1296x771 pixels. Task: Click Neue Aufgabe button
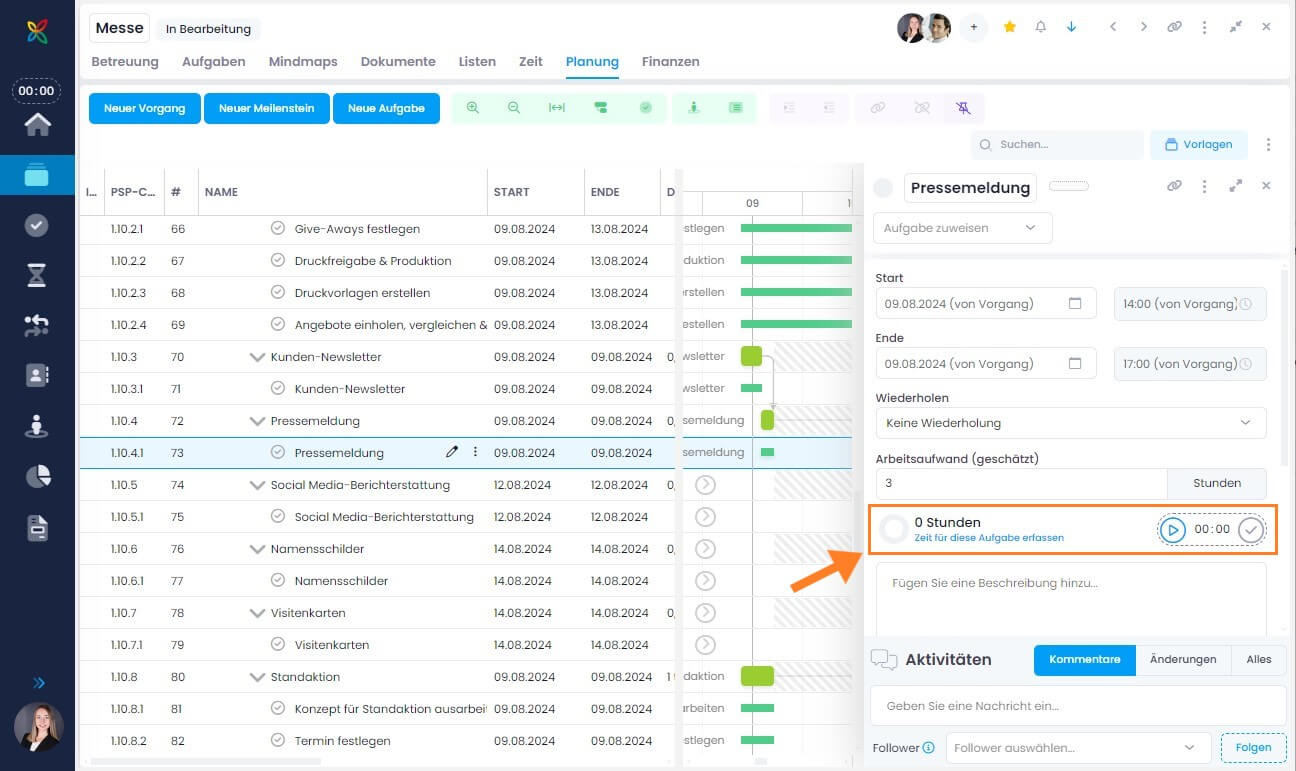click(386, 108)
